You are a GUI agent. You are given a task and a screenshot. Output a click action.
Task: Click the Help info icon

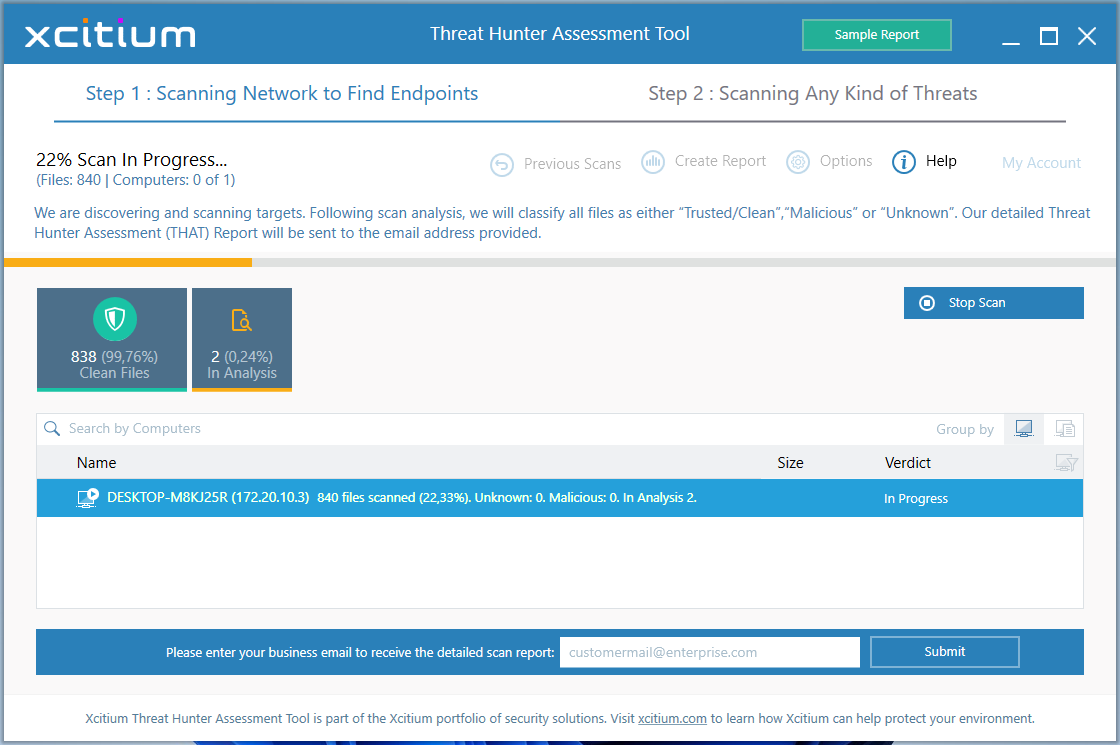pyautogui.click(x=904, y=162)
